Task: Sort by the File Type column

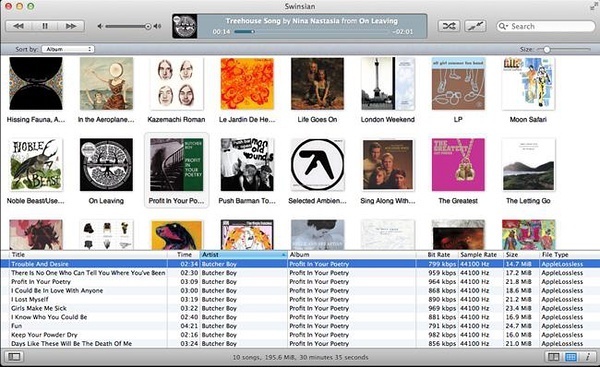Action: 569,254
